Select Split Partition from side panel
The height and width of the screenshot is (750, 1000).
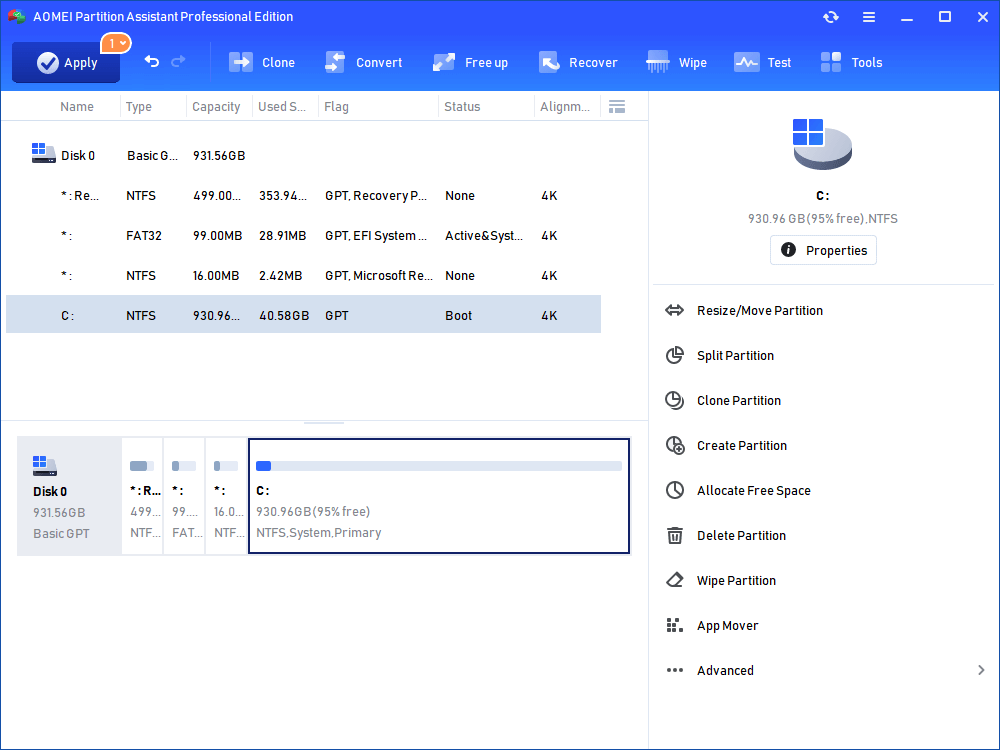[735, 356]
